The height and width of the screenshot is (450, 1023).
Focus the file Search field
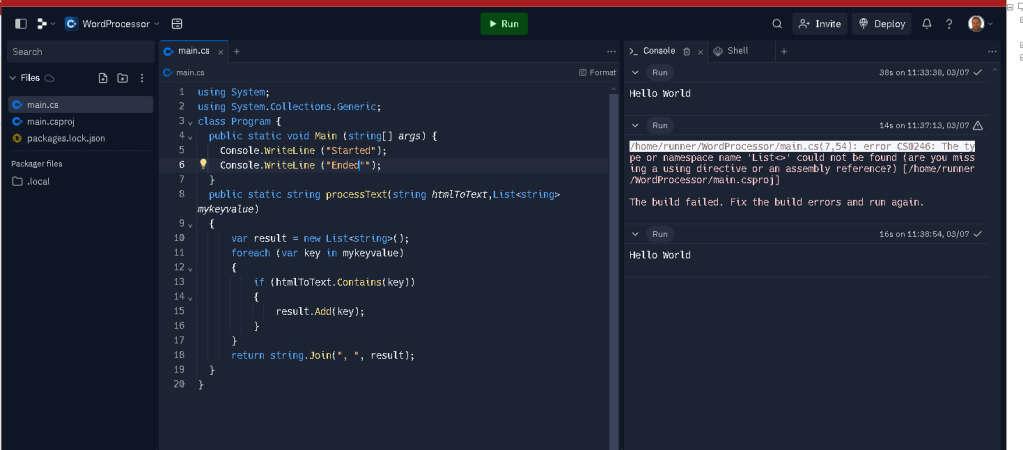coord(80,52)
